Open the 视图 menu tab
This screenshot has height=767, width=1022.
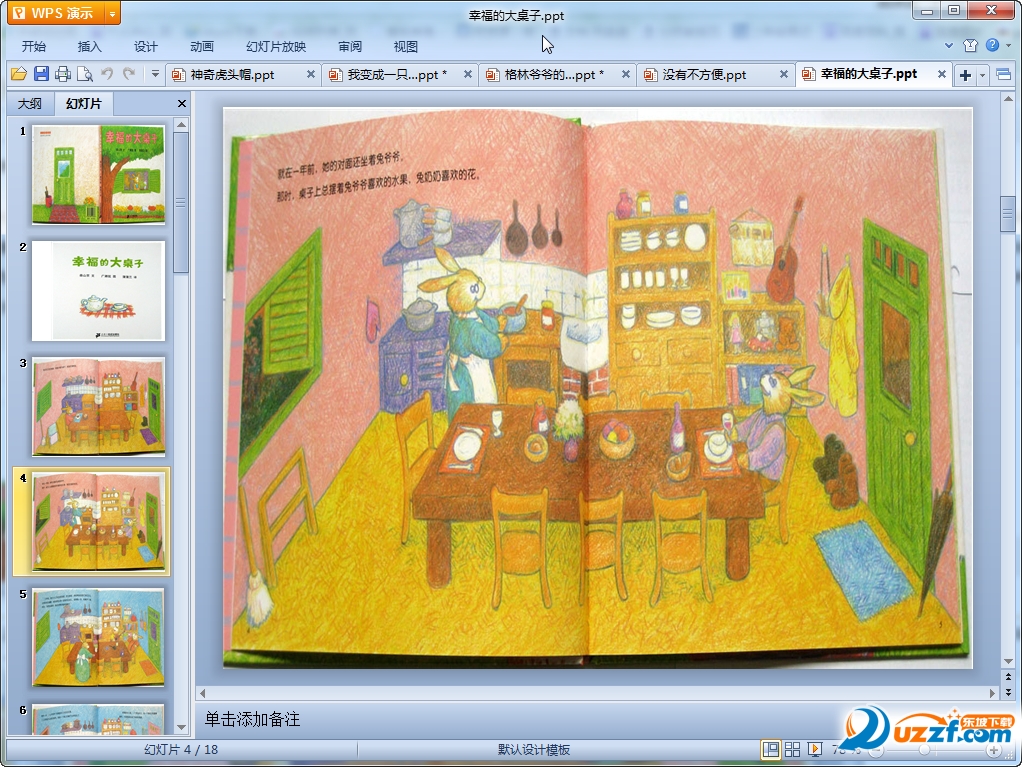[405, 46]
